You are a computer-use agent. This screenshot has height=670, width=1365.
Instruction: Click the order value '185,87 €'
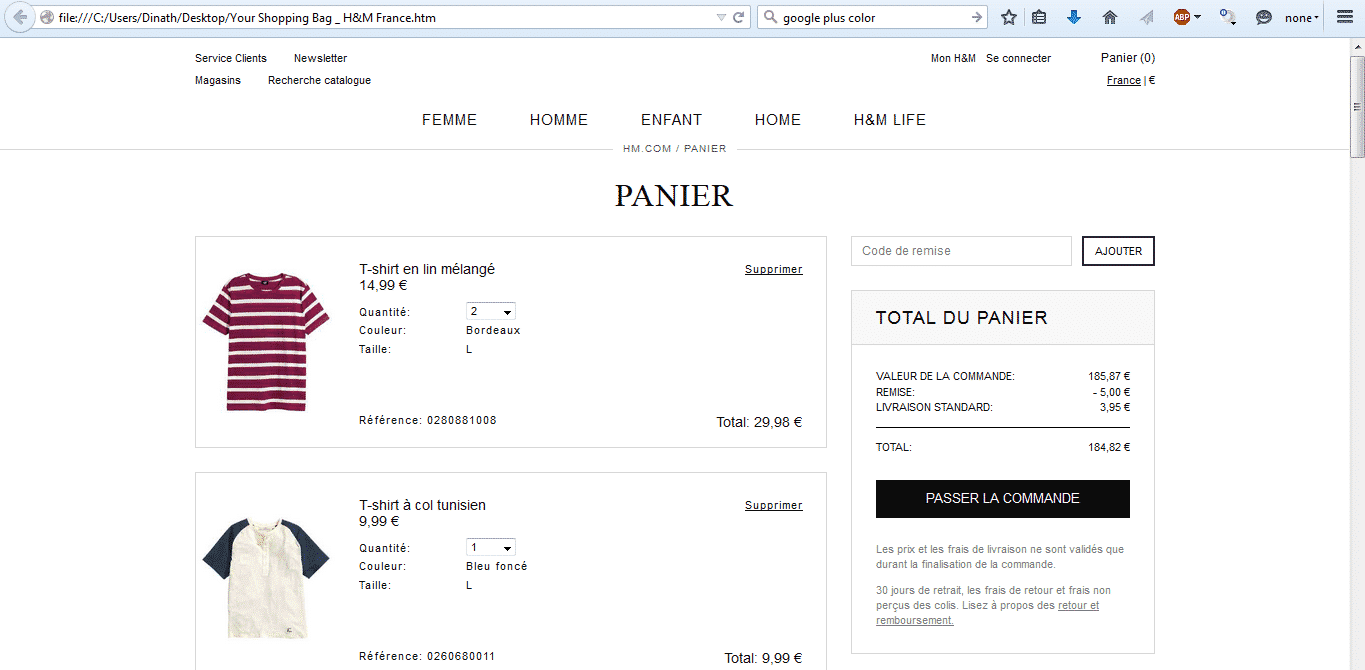[1109, 377]
